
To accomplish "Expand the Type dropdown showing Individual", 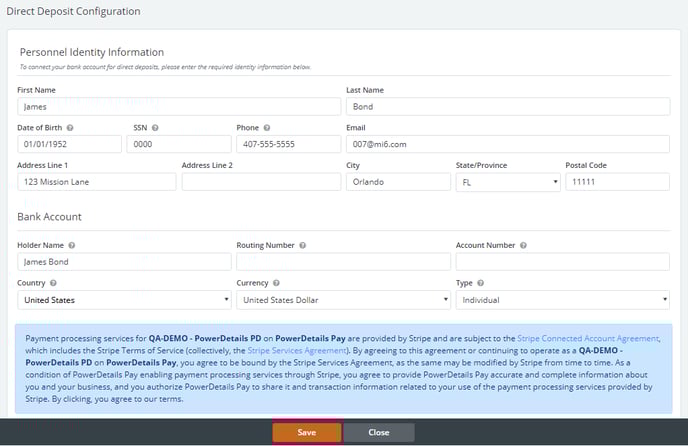I will (x=562, y=300).
